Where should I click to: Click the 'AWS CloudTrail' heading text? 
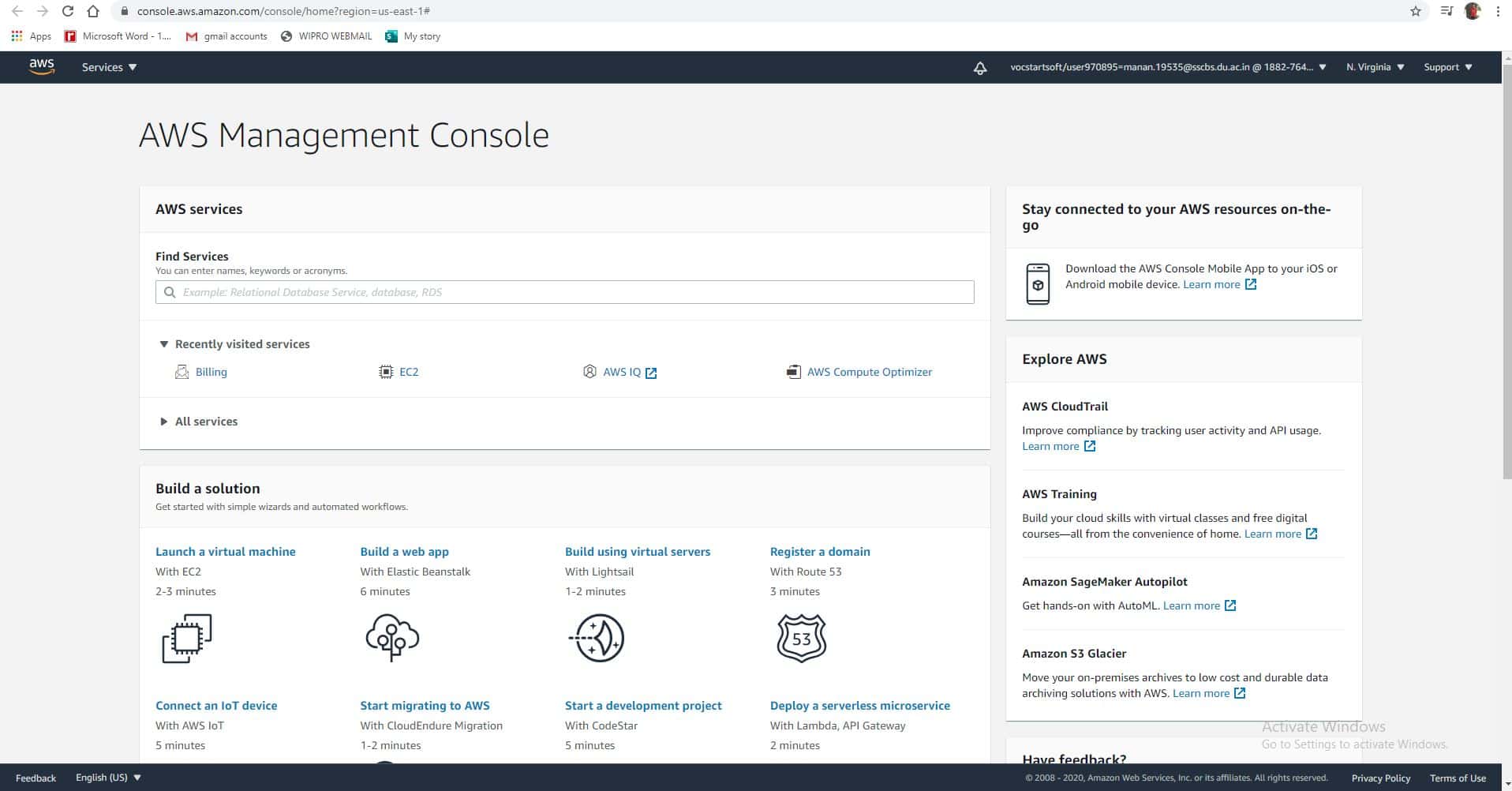tap(1065, 407)
